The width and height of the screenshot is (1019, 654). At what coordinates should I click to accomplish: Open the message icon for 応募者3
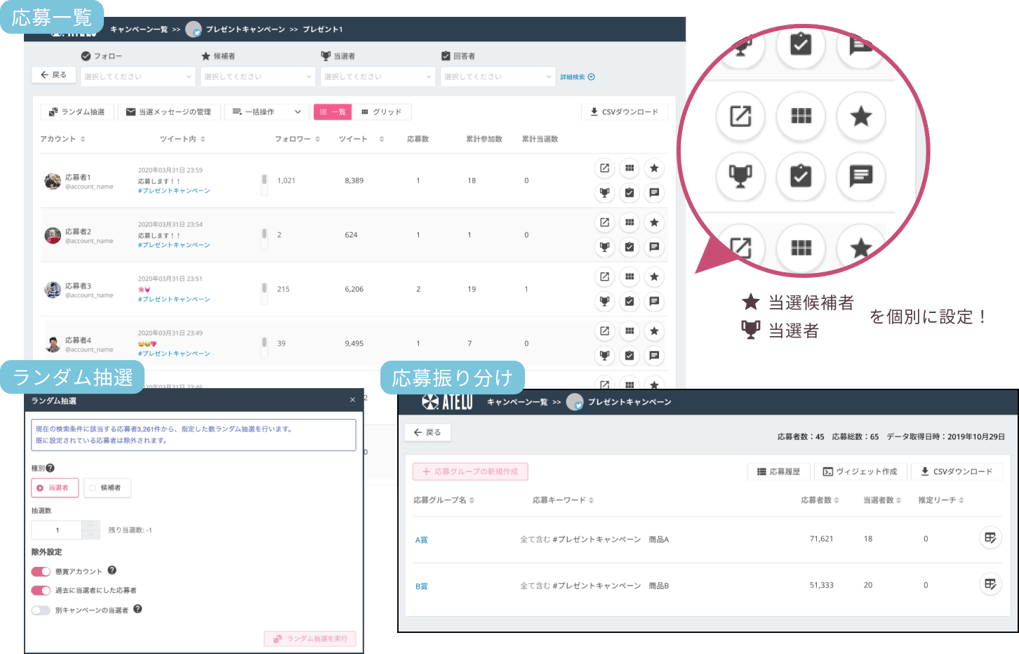point(654,301)
